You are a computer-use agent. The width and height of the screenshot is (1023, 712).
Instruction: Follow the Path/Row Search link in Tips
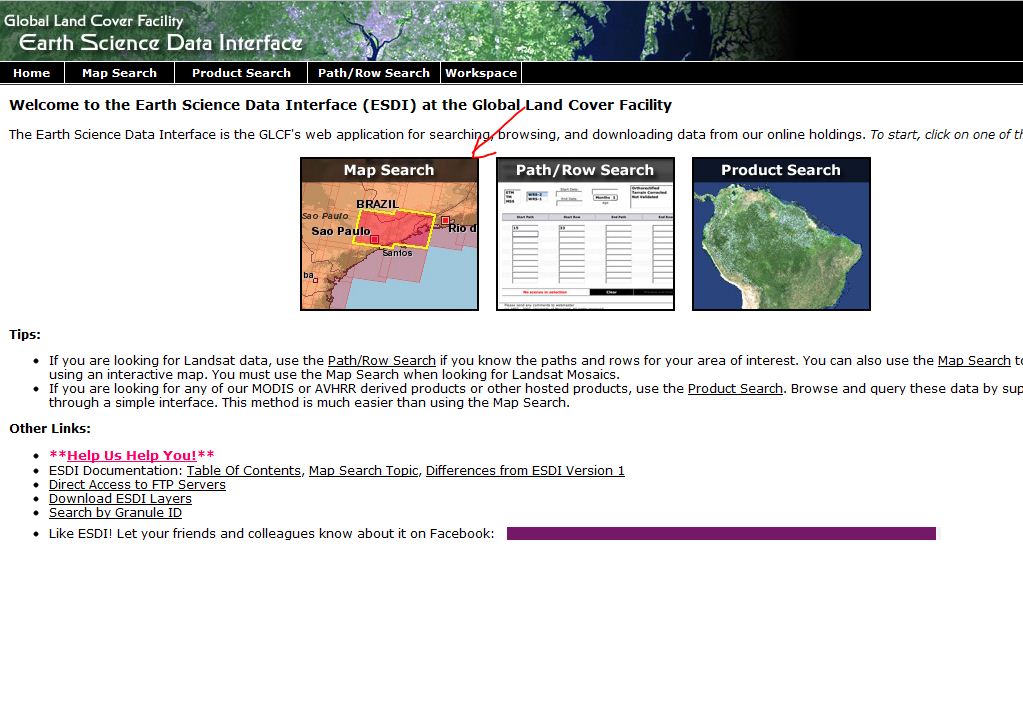point(382,361)
